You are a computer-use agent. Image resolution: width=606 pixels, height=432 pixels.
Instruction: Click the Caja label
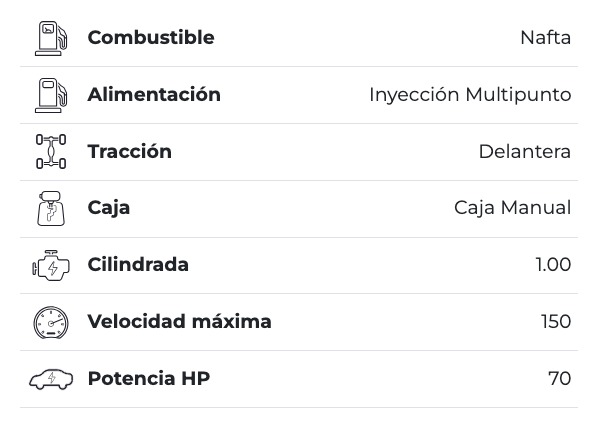pos(109,208)
